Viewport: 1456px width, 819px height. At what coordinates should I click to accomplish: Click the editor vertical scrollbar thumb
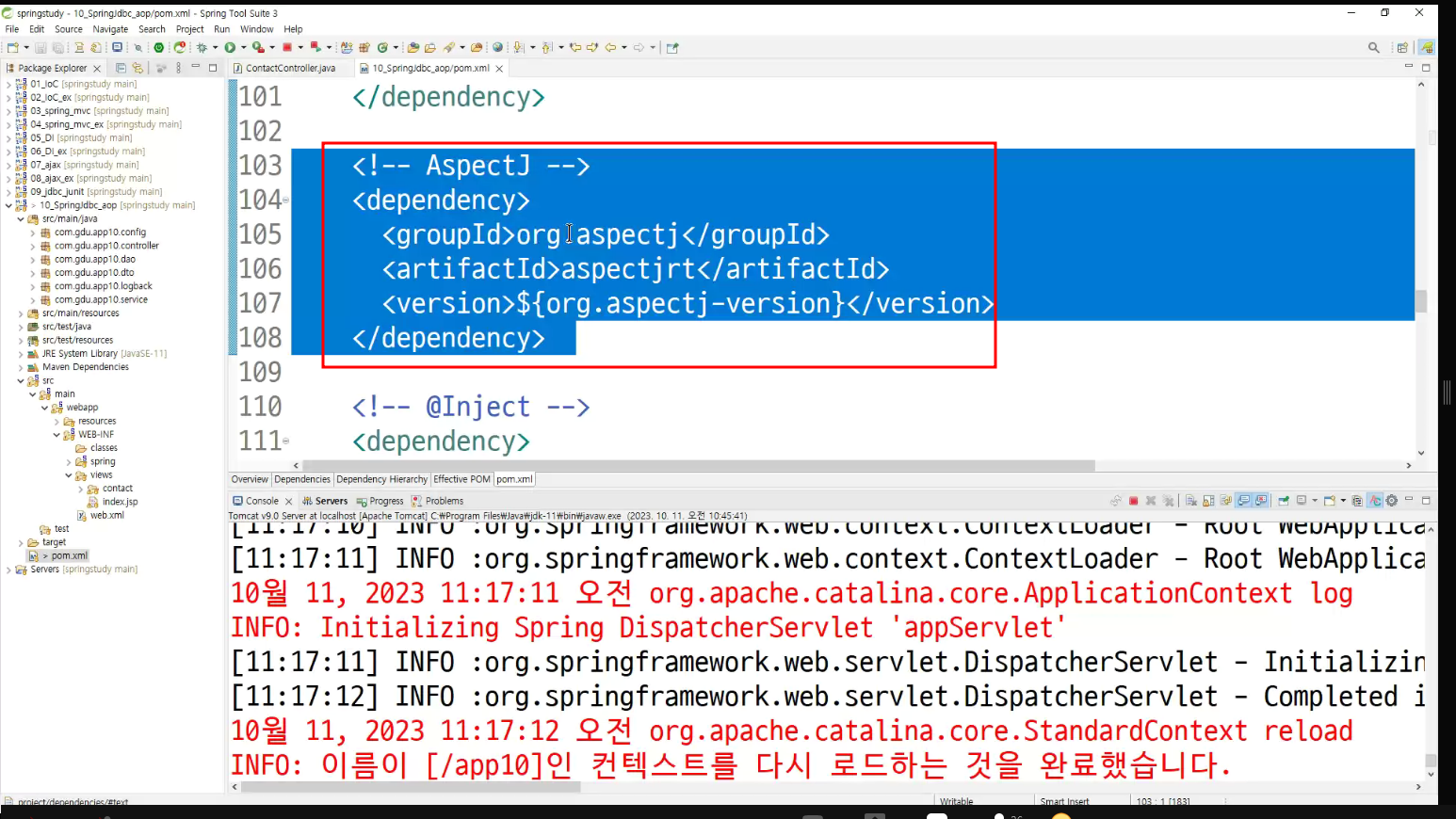pos(1421,301)
